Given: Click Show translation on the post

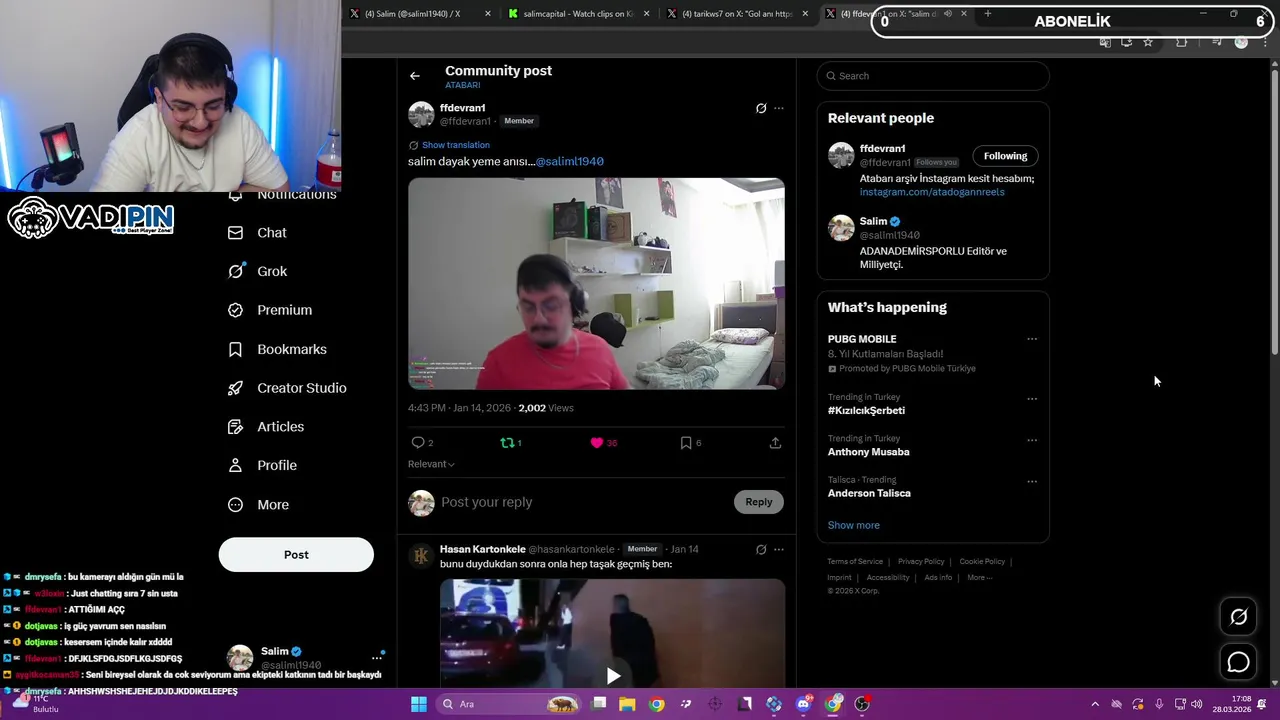Looking at the screenshot, I should pyautogui.click(x=455, y=145).
